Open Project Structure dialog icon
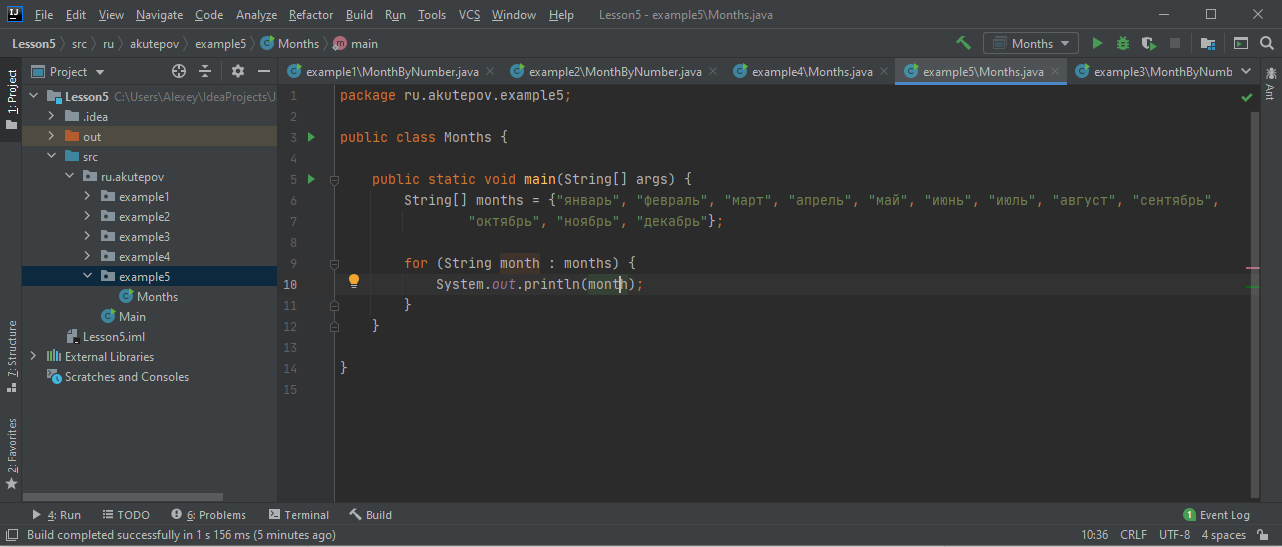The image size is (1282, 547). (1208, 43)
